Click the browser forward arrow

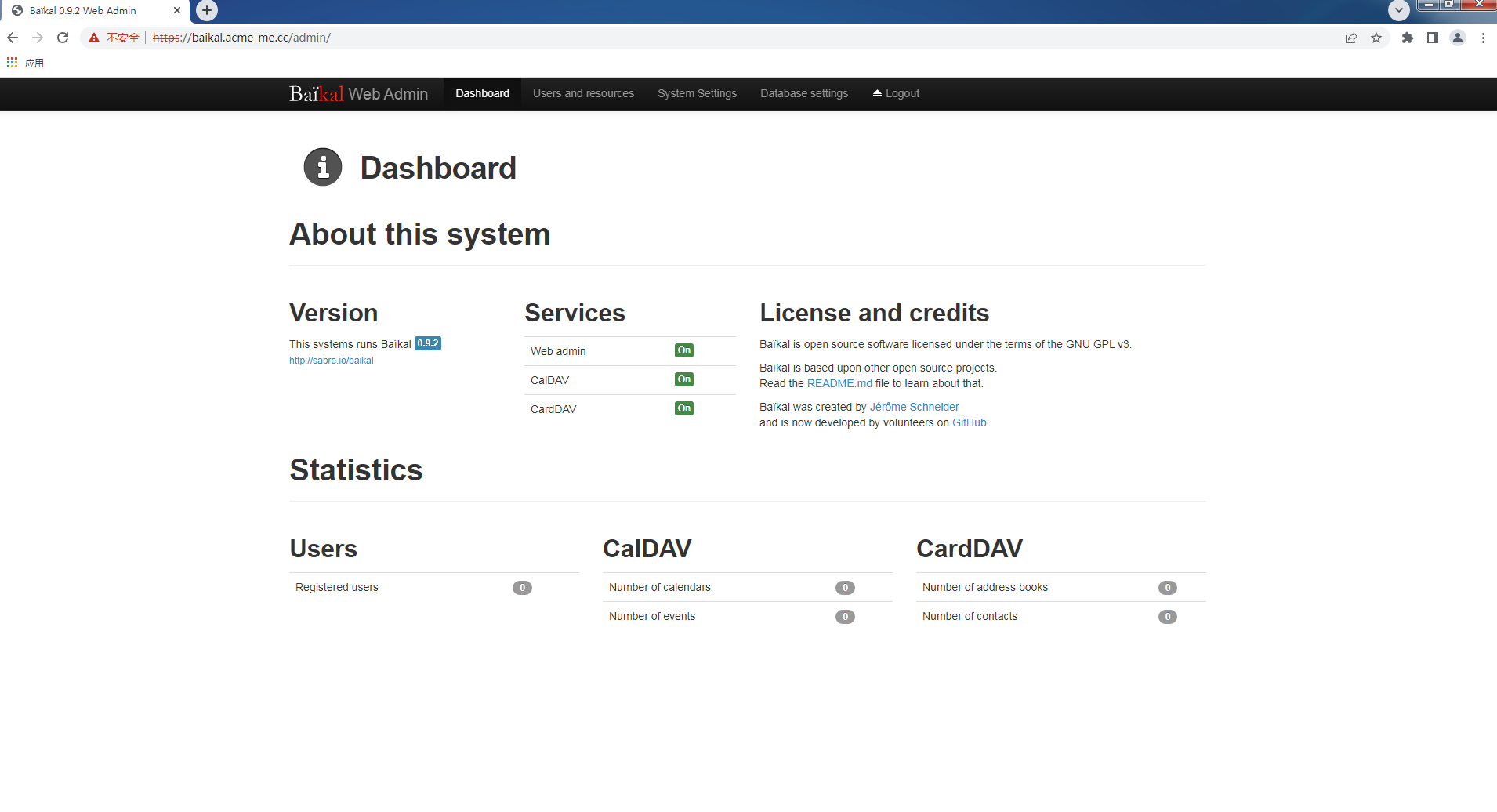(x=38, y=38)
